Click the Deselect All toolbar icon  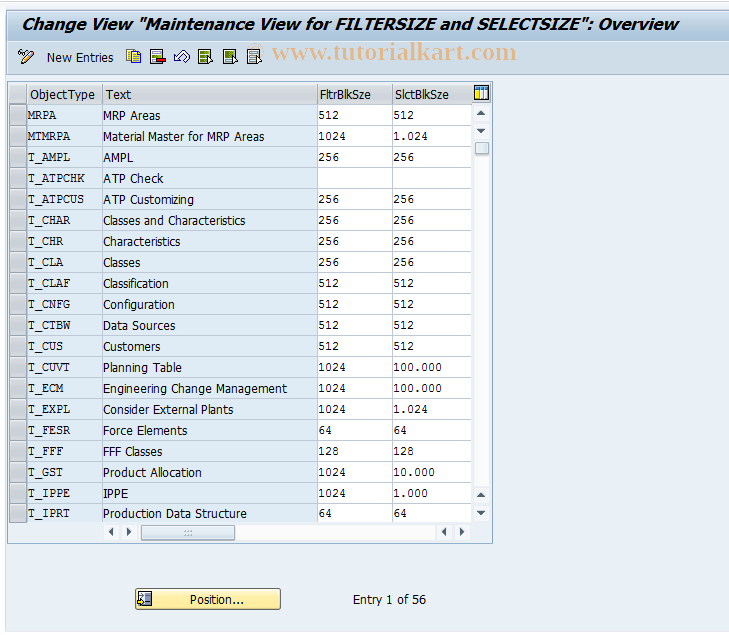click(254, 57)
